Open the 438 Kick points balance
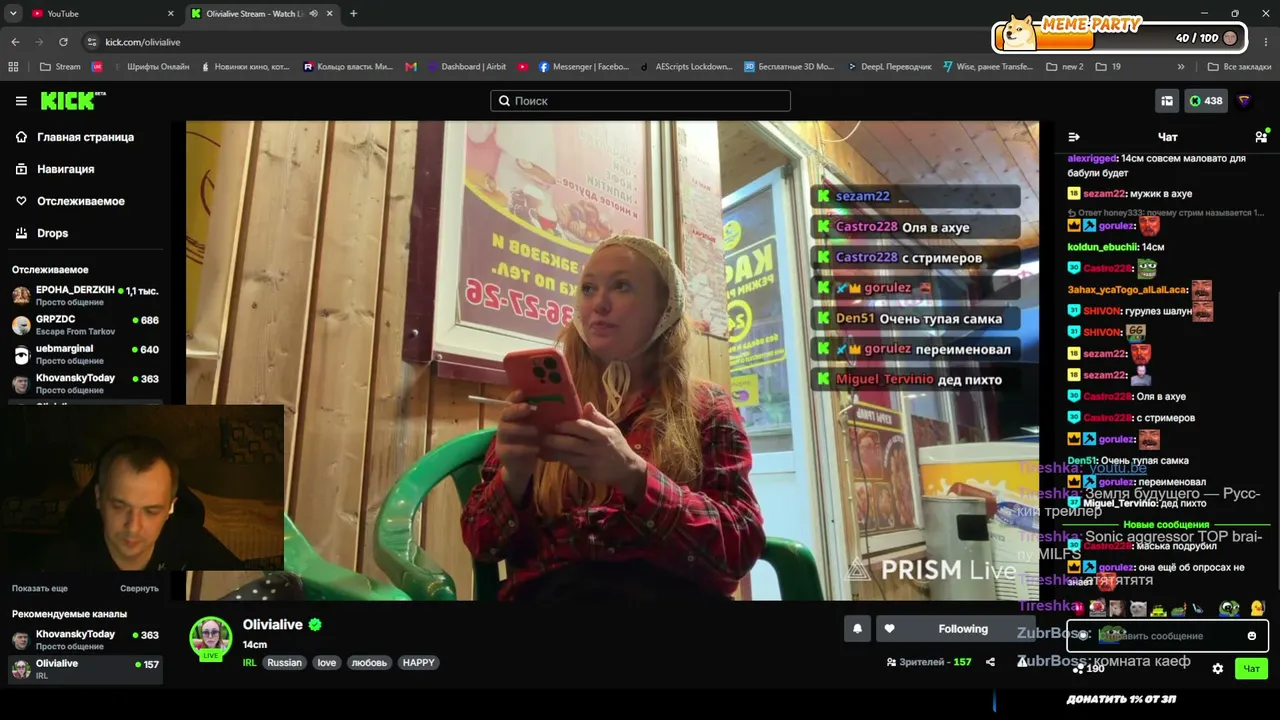 [x=1206, y=101]
